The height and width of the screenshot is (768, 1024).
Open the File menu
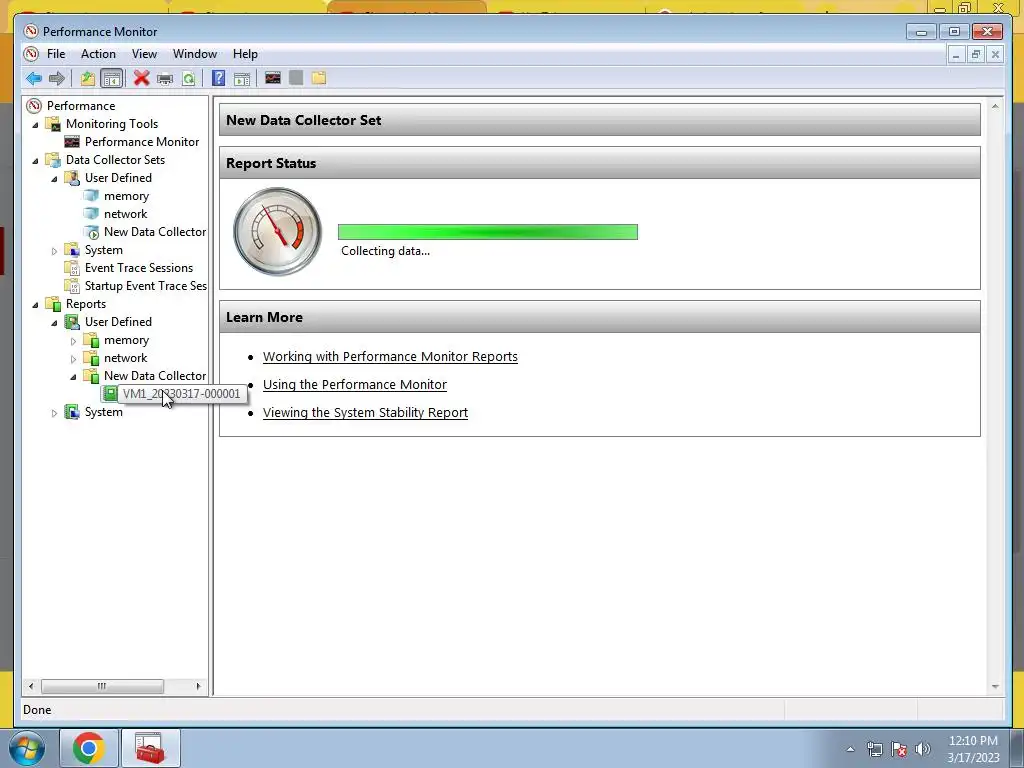click(56, 54)
